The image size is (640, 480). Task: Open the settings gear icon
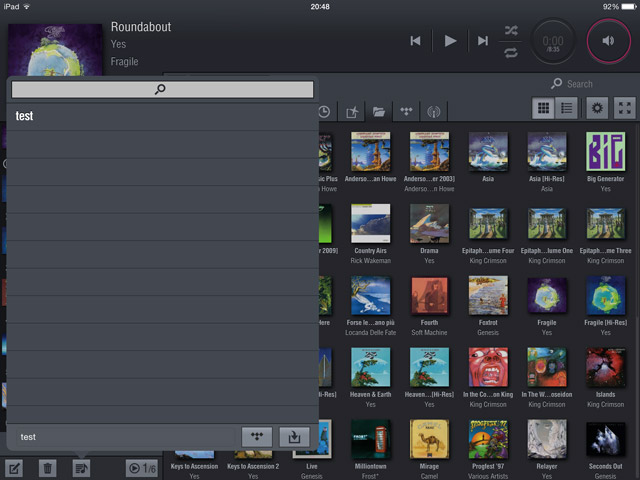click(598, 109)
